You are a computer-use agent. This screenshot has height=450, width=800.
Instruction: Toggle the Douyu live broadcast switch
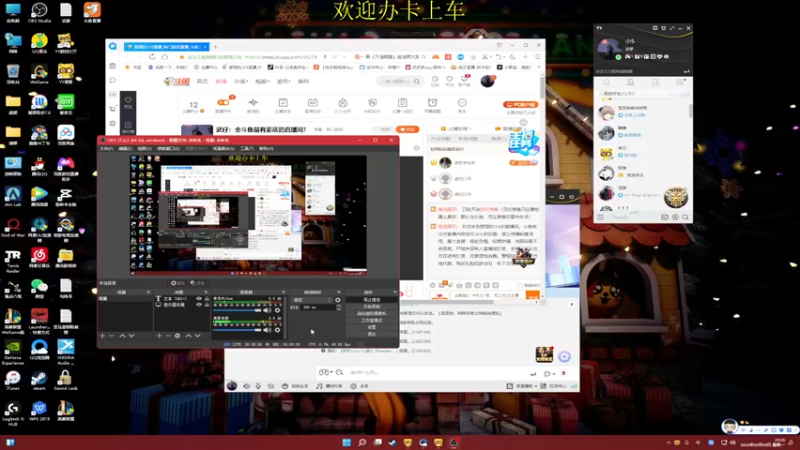pyautogui.click(x=223, y=102)
